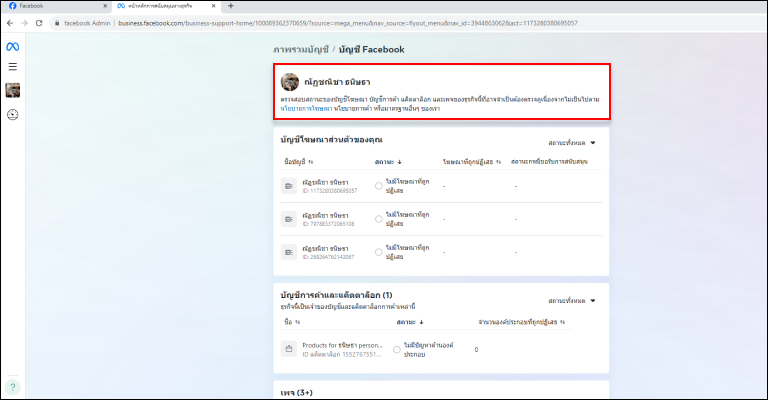Click ad account icon for ID 1173280380695057
768x400 pixels.
tap(289, 186)
